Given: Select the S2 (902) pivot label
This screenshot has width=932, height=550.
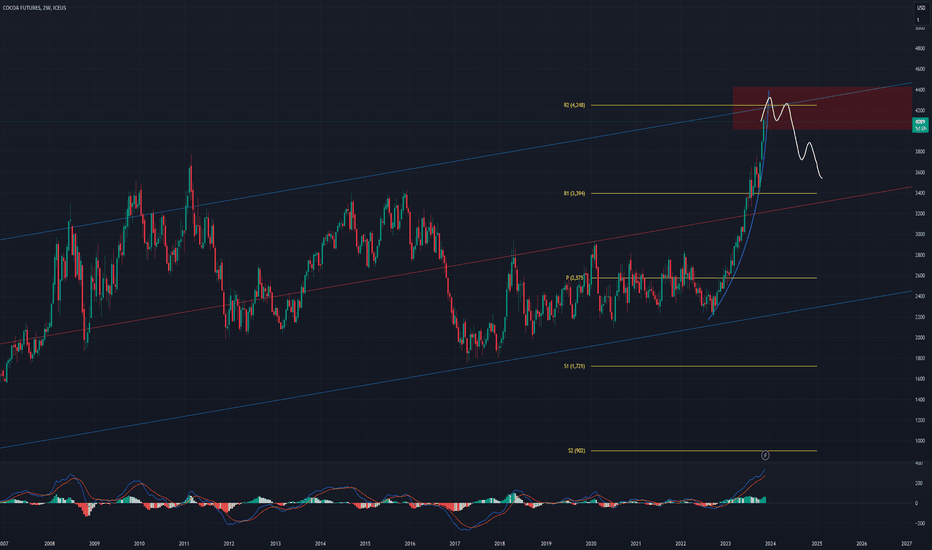Looking at the screenshot, I should pos(576,451).
